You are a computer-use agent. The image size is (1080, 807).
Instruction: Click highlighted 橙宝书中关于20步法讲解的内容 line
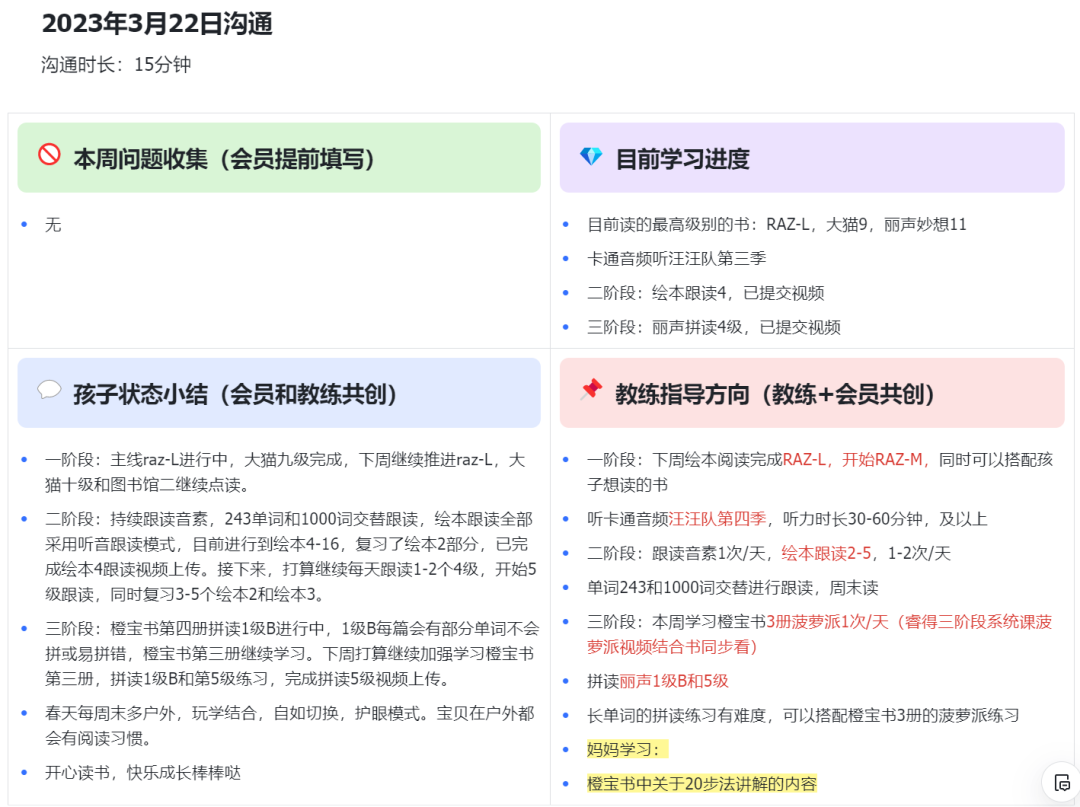pyautogui.click(x=702, y=783)
